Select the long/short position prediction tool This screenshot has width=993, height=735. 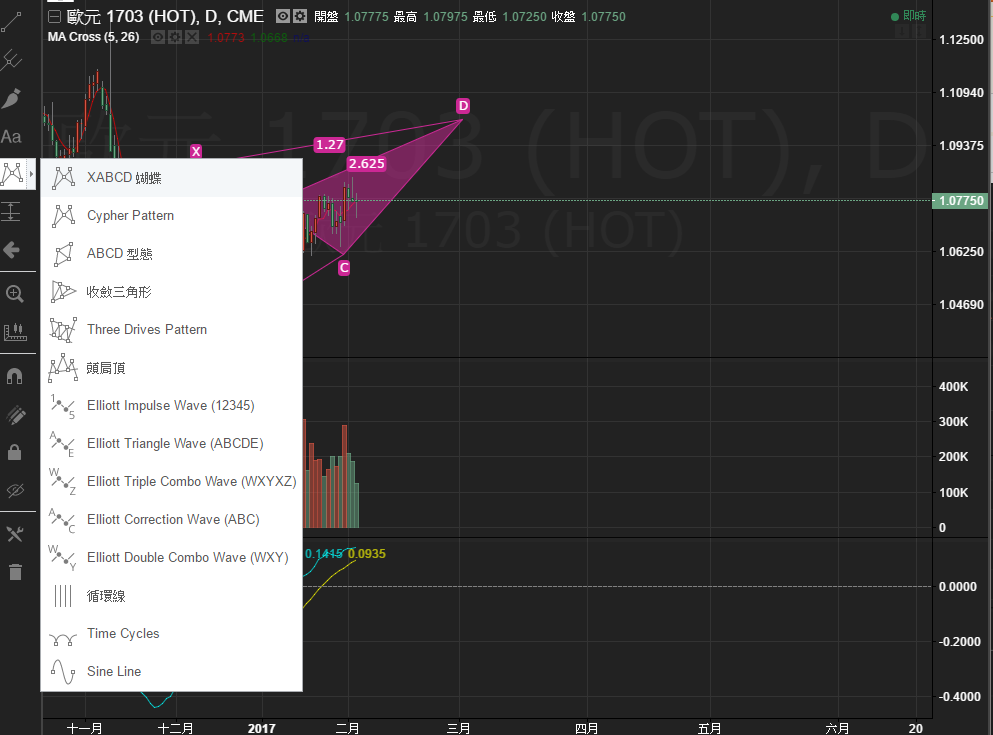[x=11, y=211]
